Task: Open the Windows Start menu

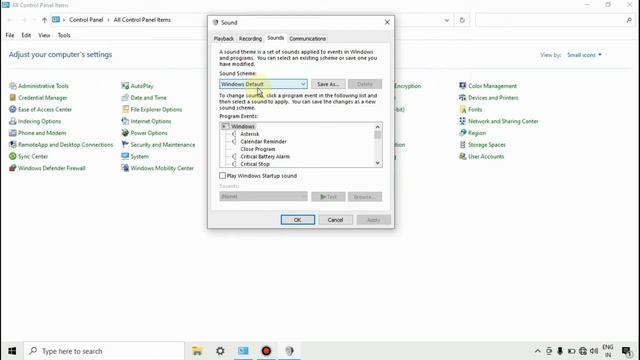Action: 12,351
